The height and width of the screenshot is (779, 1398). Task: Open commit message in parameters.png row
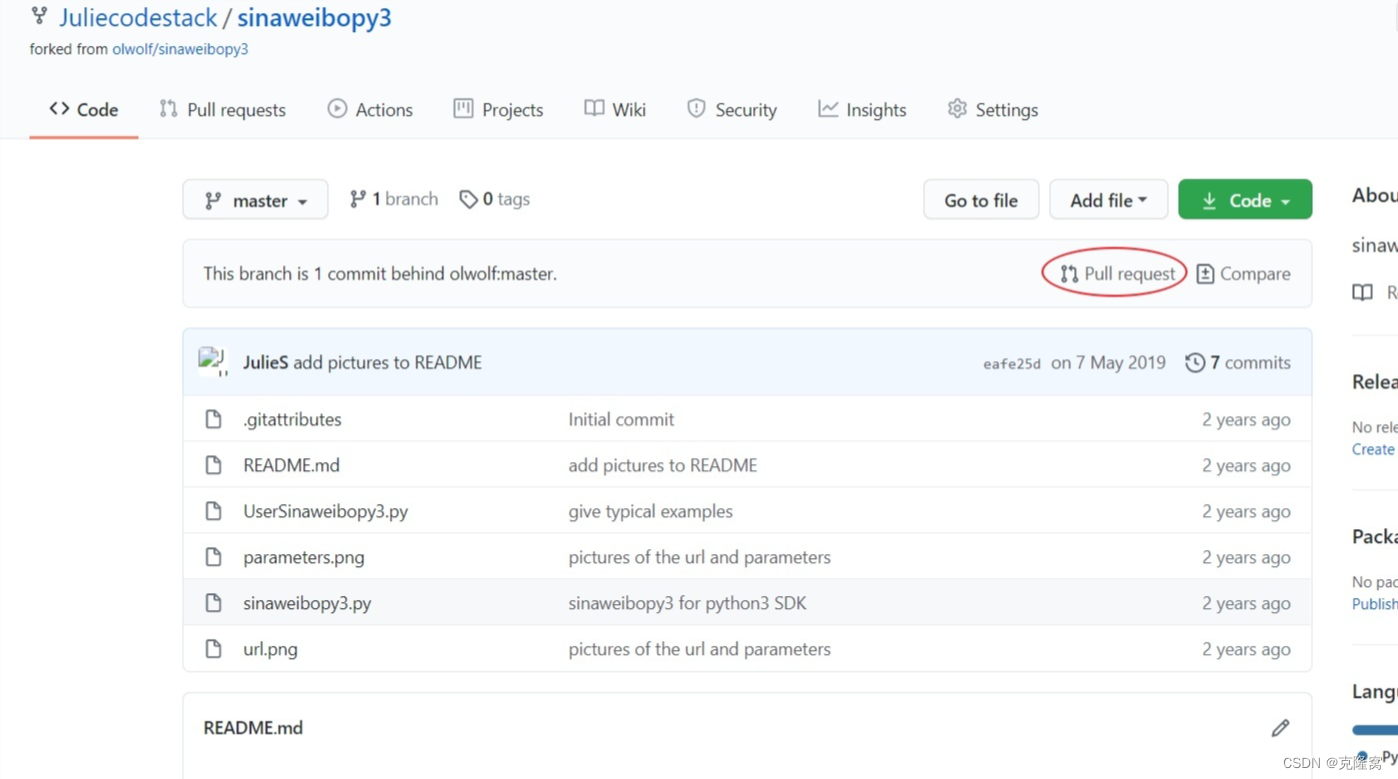point(699,558)
